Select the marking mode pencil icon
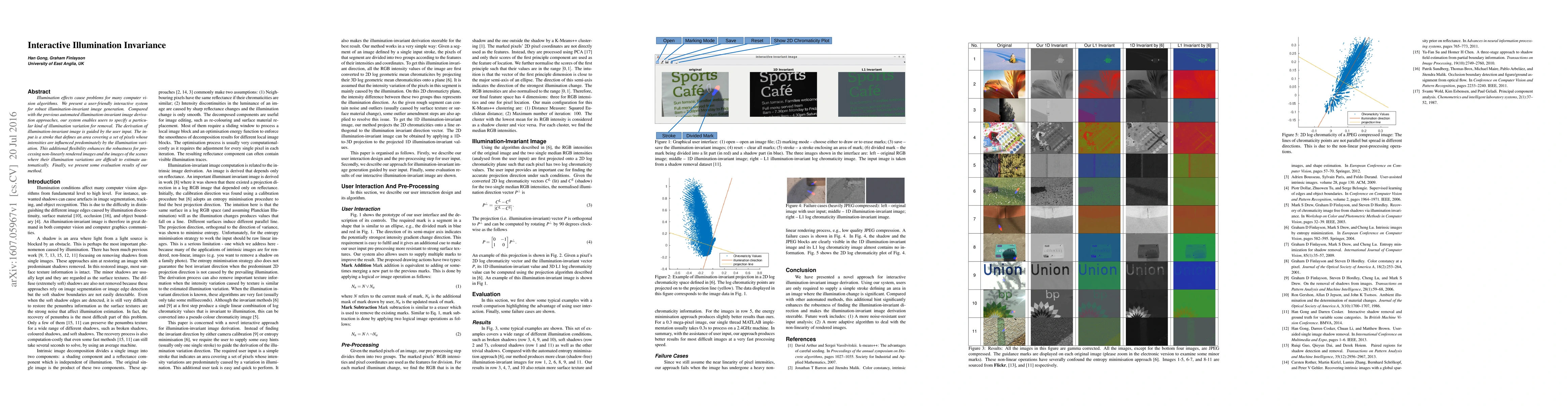 [662, 62]
